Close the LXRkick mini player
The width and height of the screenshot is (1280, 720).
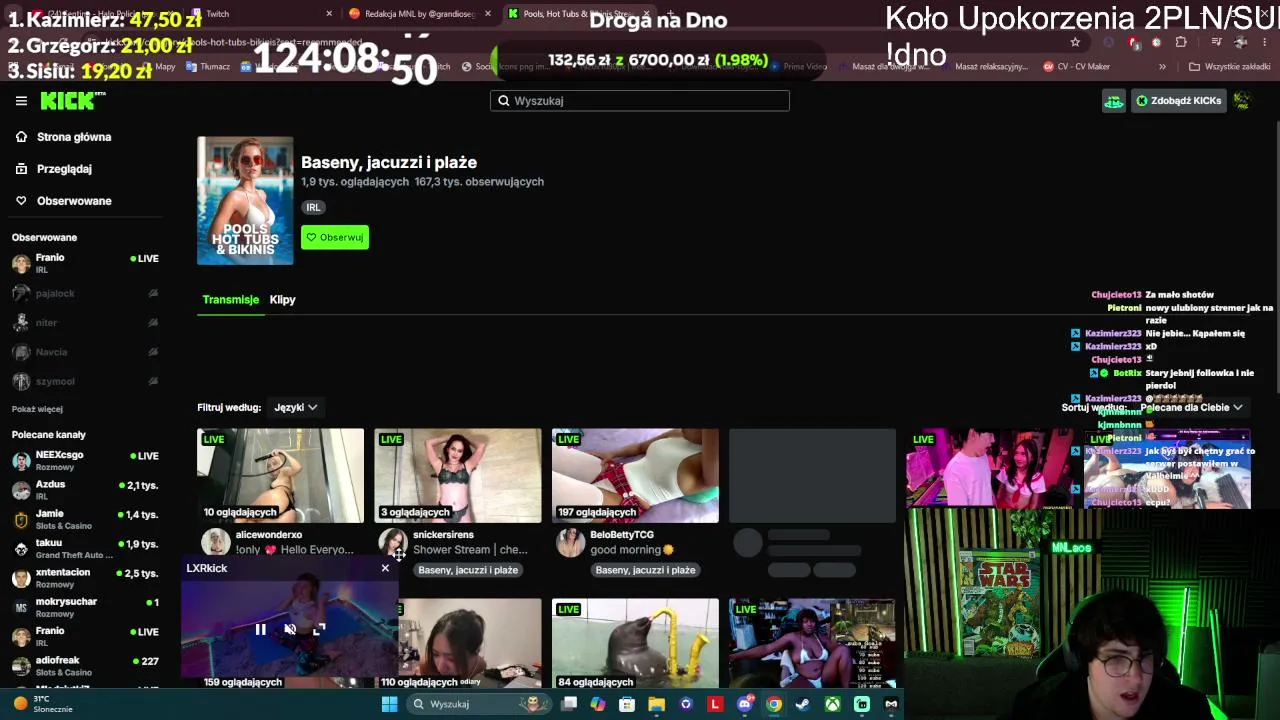385,568
